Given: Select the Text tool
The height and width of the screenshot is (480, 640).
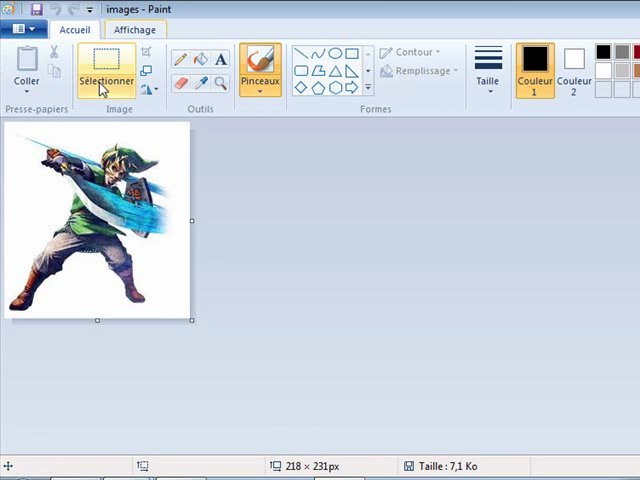Looking at the screenshot, I should (x=220, y=60).
